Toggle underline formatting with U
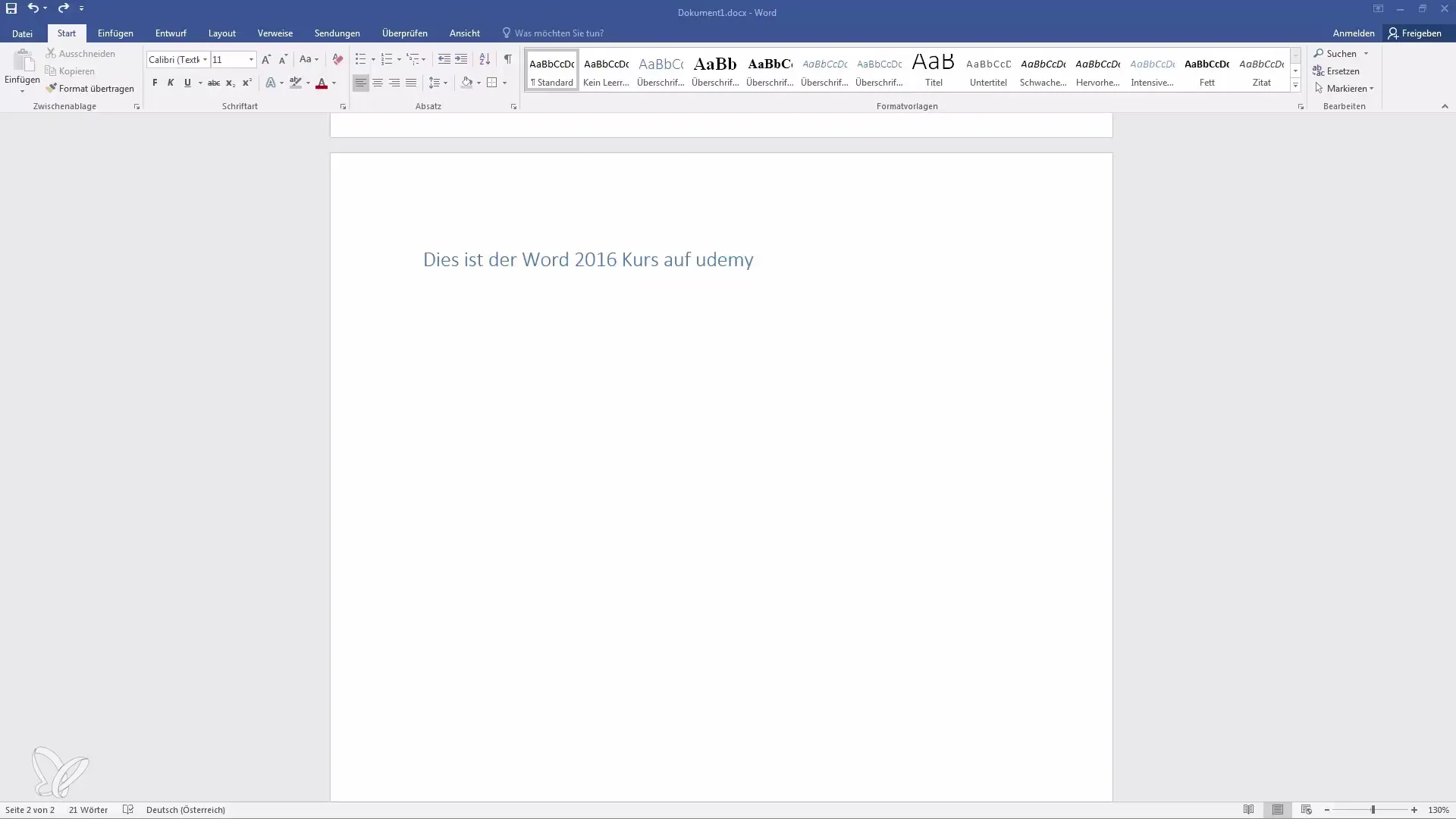This screenshot has width=1456, height=819. tap(187, 83)
